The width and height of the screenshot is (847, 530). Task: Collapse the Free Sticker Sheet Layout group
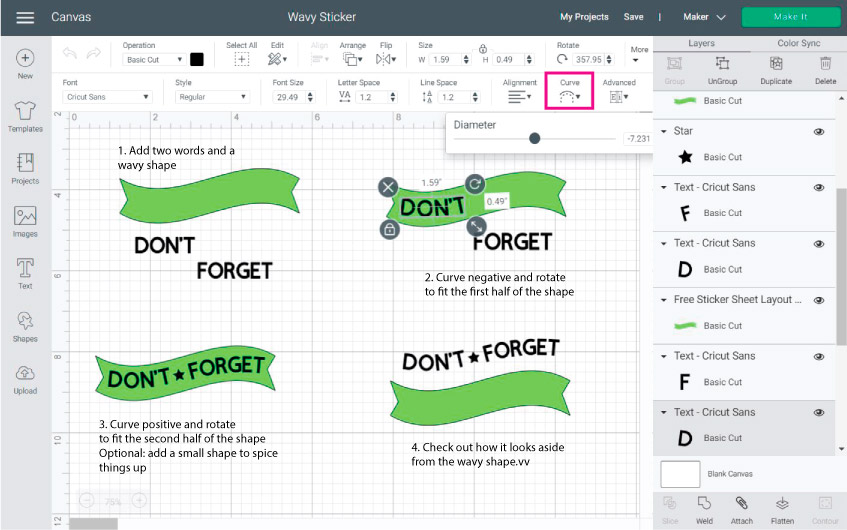[664, 300]
